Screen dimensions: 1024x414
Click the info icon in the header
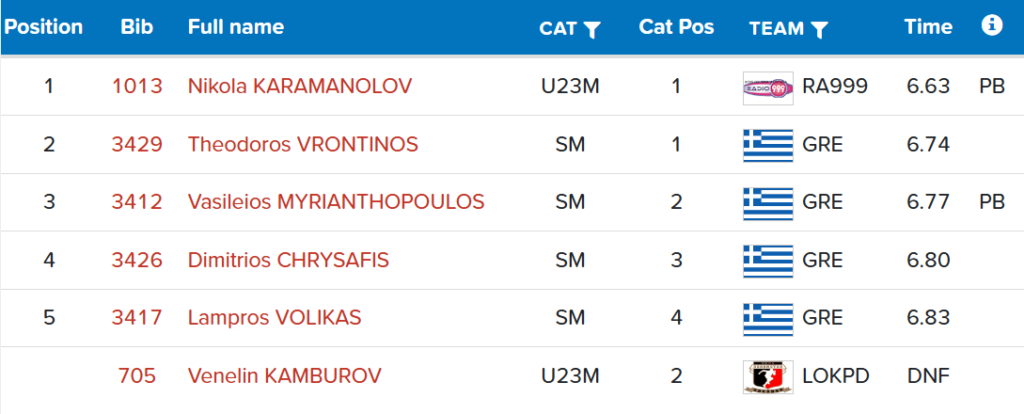[991, 26]
